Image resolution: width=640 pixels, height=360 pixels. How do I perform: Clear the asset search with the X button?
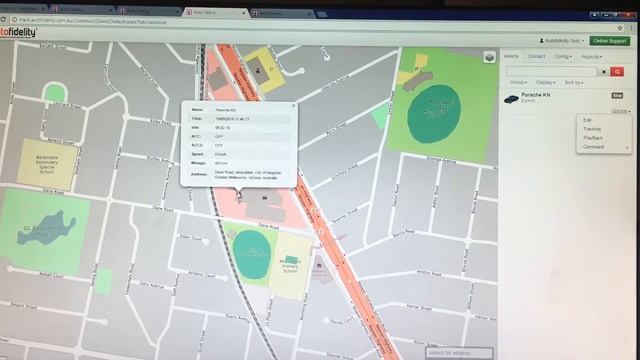tap(604, 72)
